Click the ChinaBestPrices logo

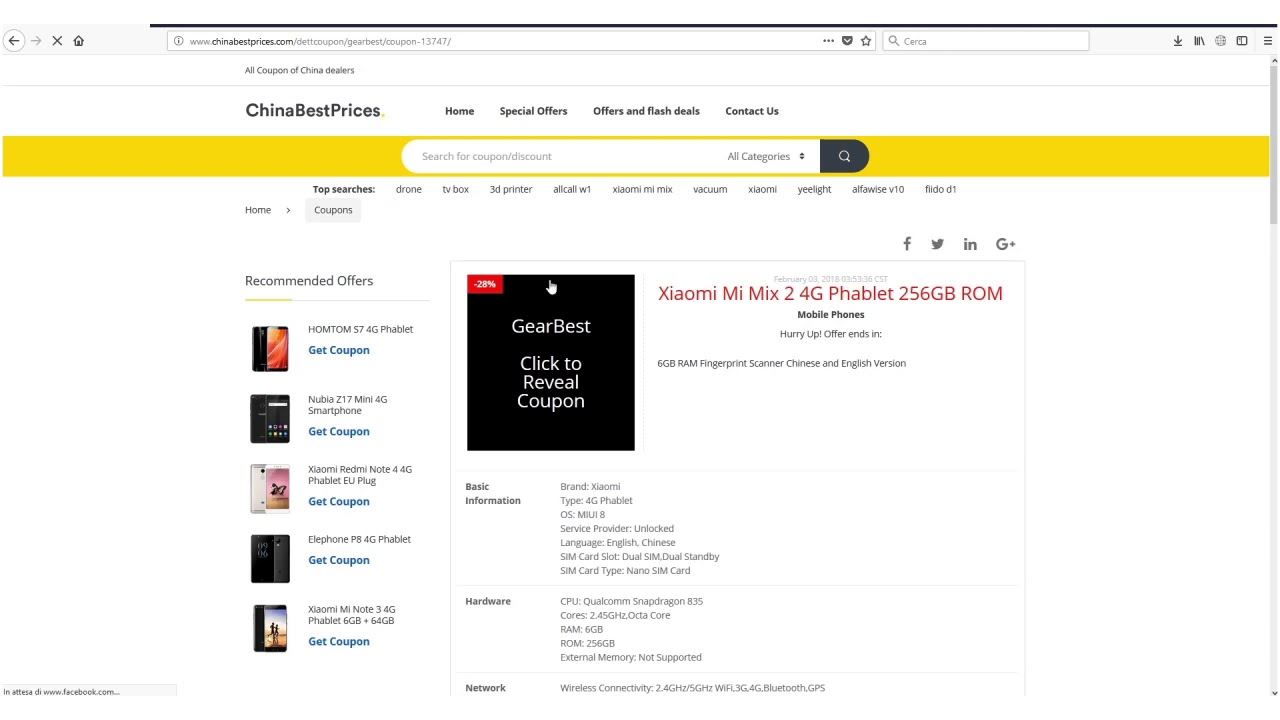click(x=315, y=110)
